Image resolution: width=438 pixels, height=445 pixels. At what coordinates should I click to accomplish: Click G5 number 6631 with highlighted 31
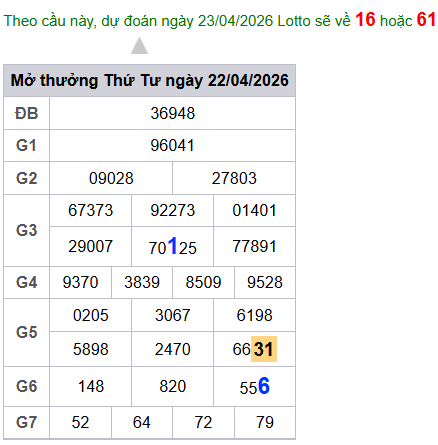click(x=254, y=349)
